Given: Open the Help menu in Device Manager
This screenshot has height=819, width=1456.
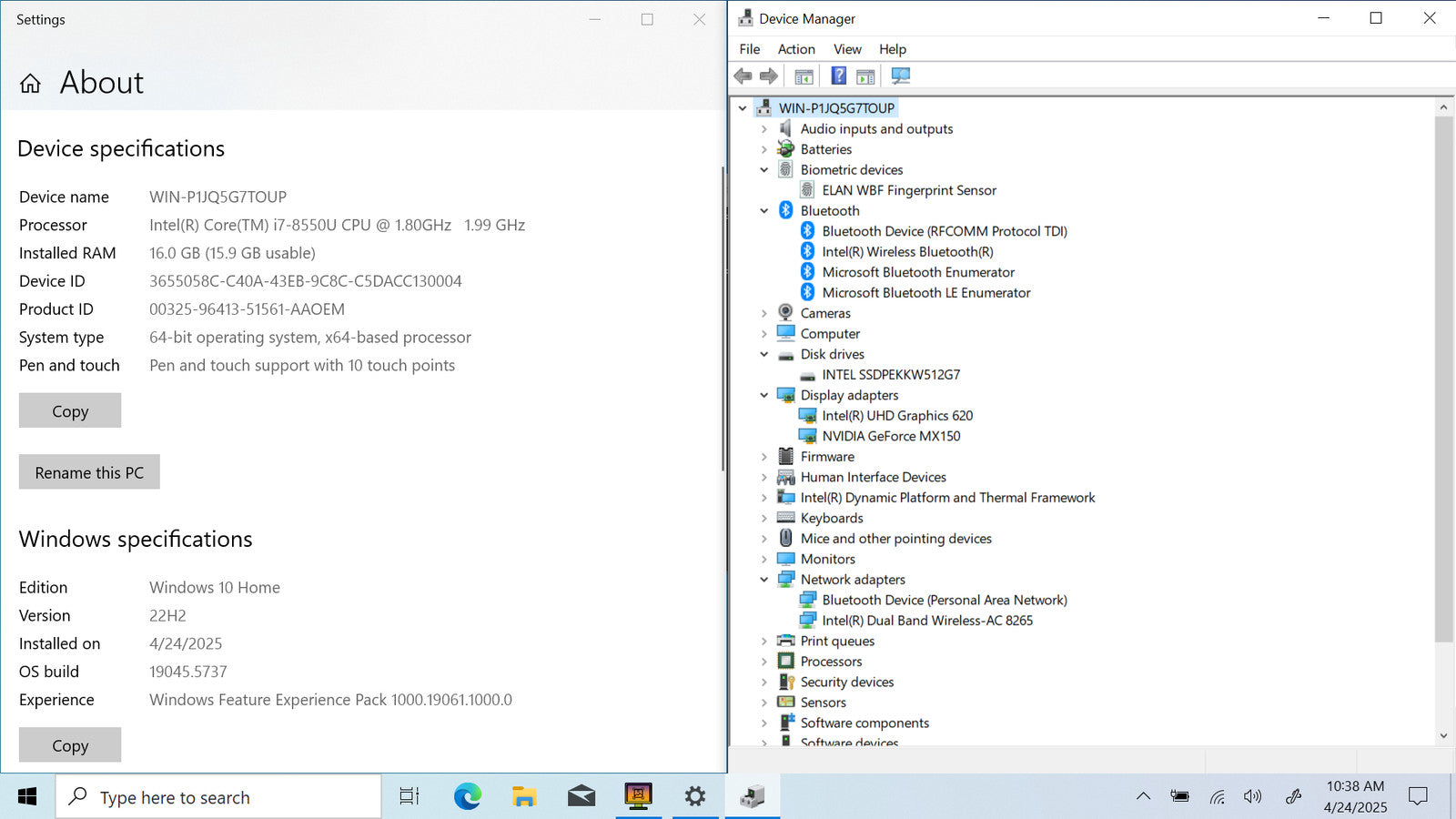Looking at the screenshot, I should pos(893,49).
